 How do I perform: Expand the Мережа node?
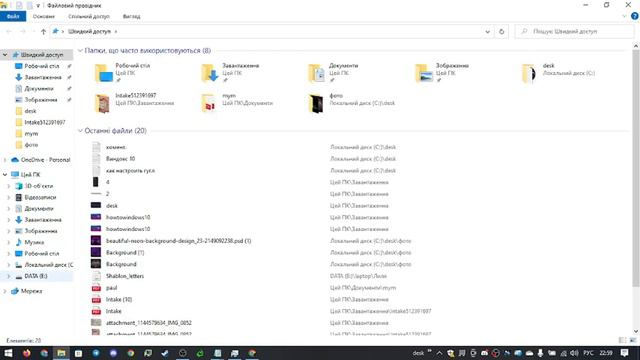(x=5, y=291)
